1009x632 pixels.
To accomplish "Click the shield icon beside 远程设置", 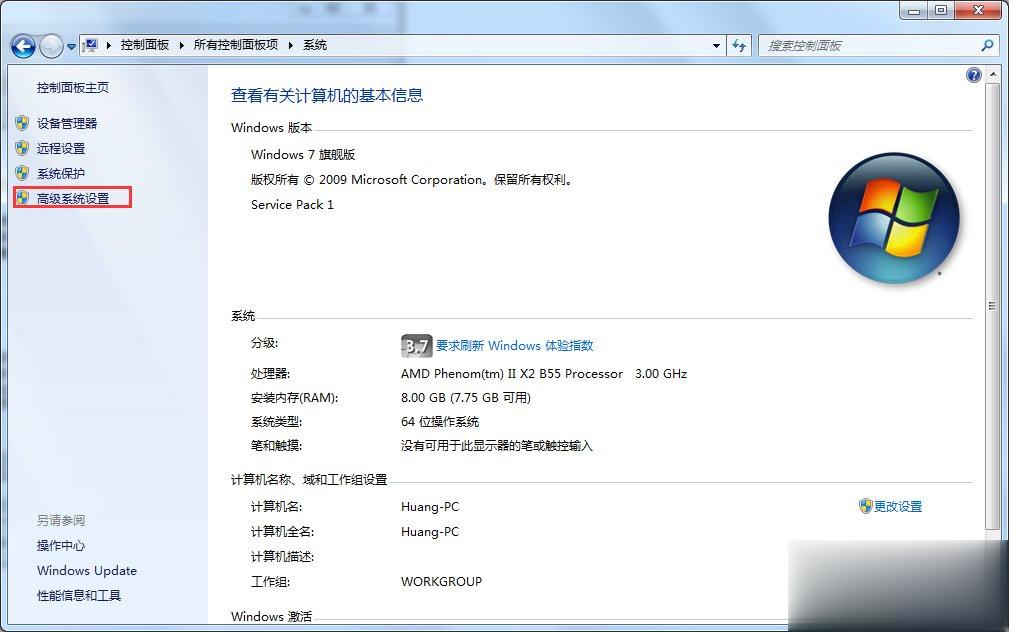I will (23, 148).
